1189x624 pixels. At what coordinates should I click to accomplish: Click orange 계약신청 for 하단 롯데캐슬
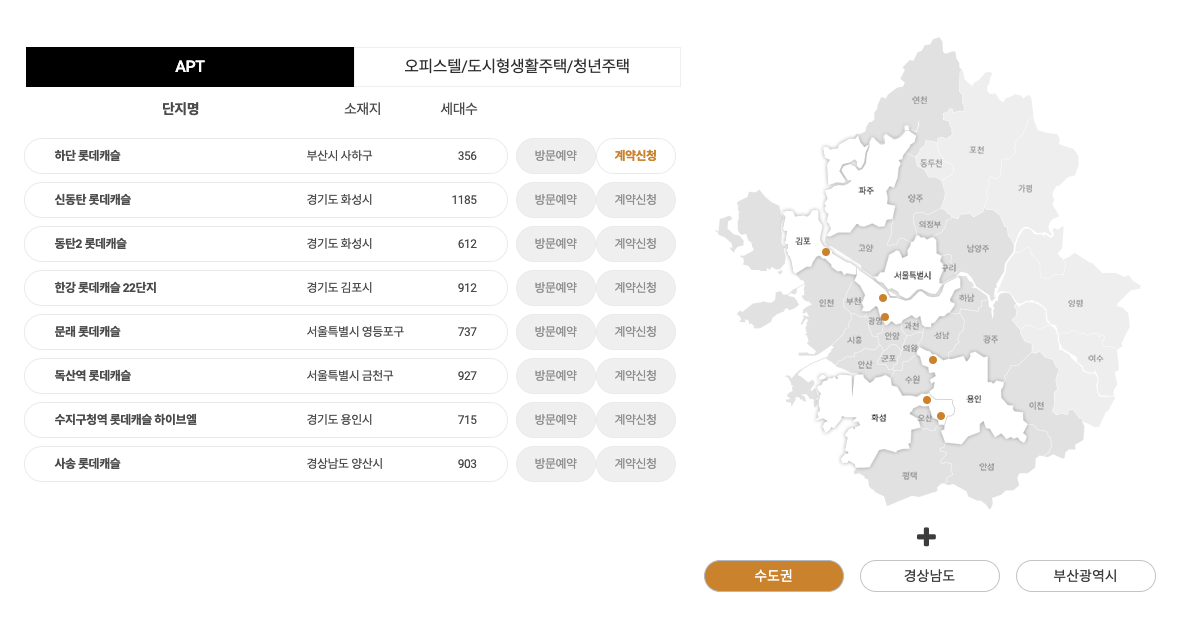click(635, 155)
